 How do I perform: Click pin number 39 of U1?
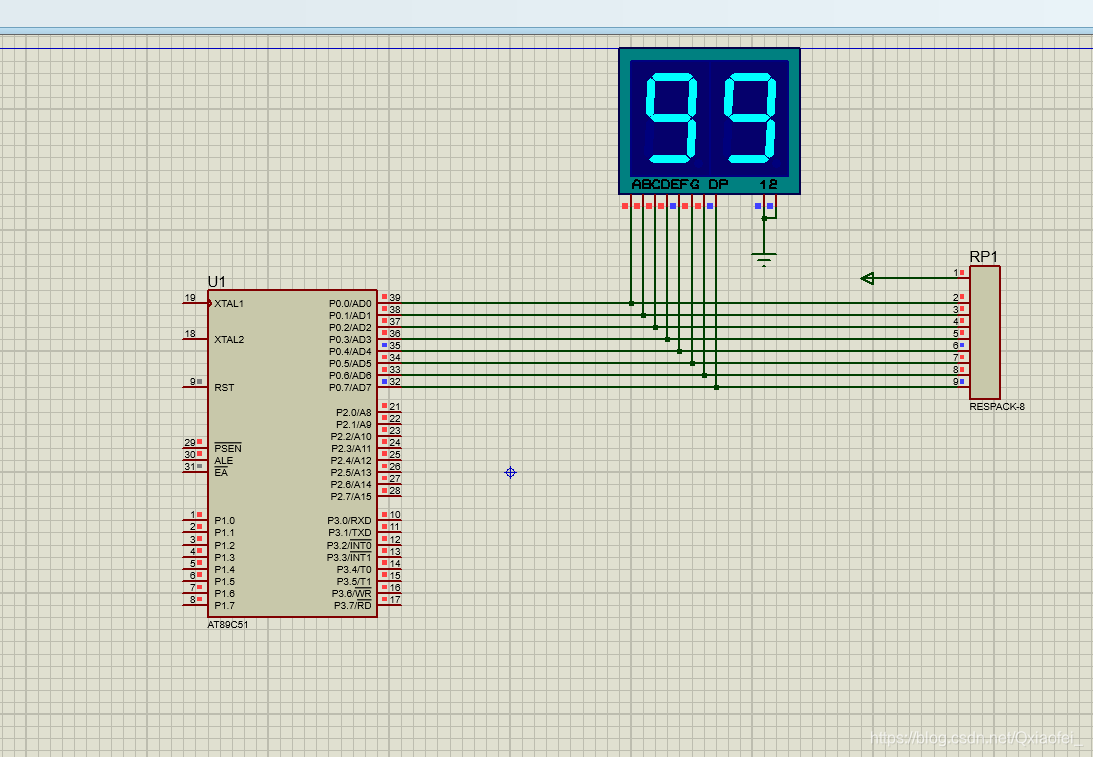(x=395, y=298)
